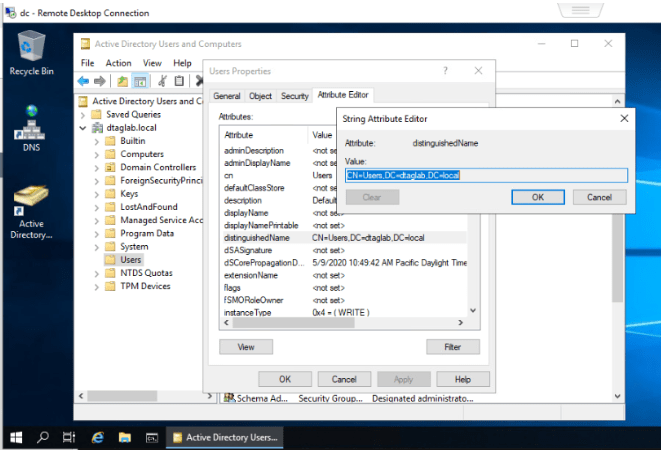This screenshot has width=661, height=450.
Task: Select the Program Data tree folder
Action: [145, 233]
